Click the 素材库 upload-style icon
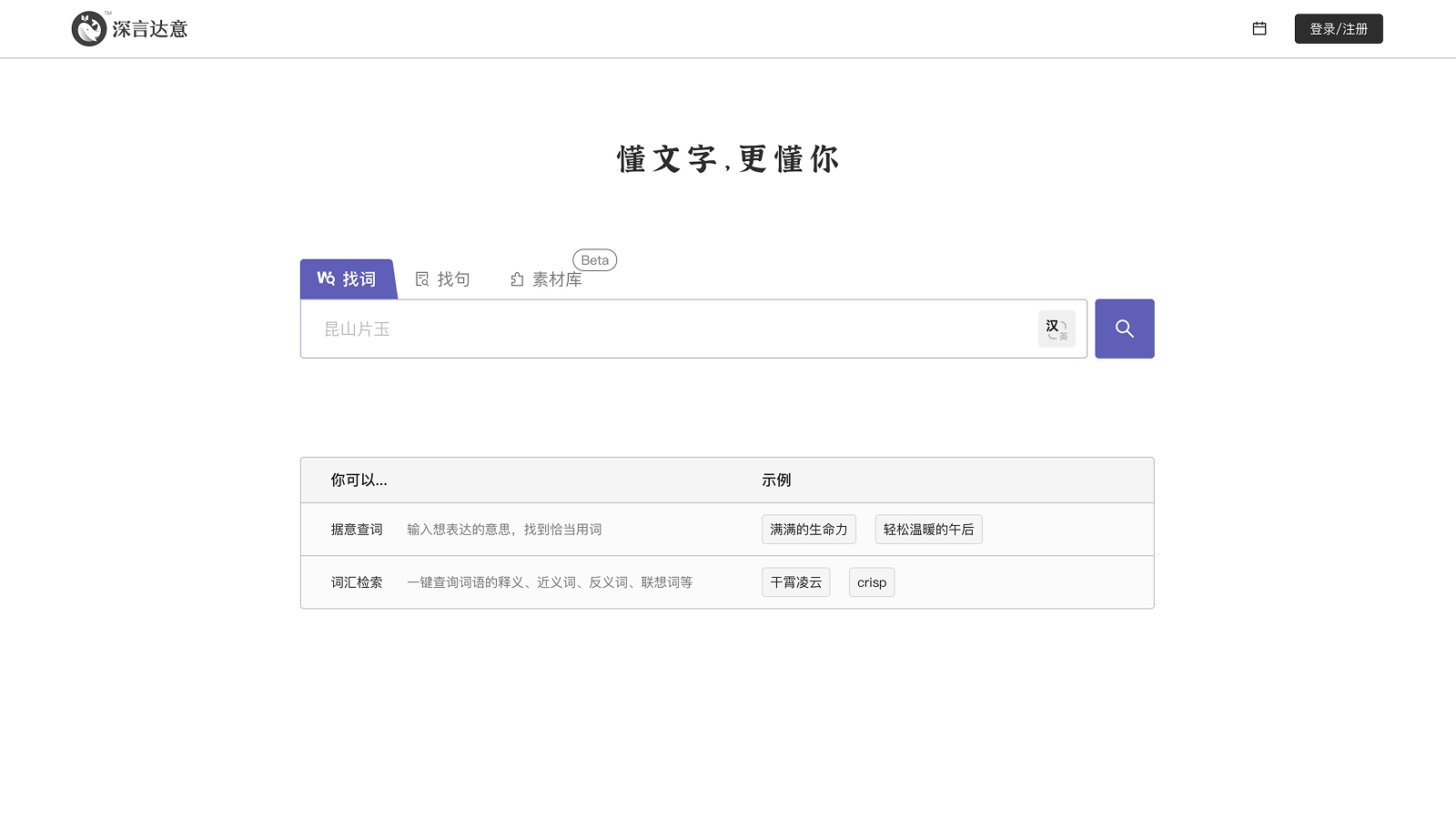The width and height of the screenshot is (1456, 819). 517,279
